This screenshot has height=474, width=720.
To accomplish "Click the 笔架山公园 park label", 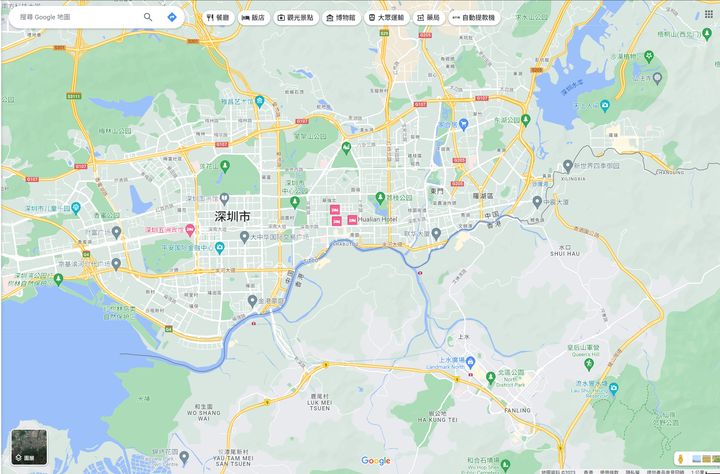I will pos(310,136).
